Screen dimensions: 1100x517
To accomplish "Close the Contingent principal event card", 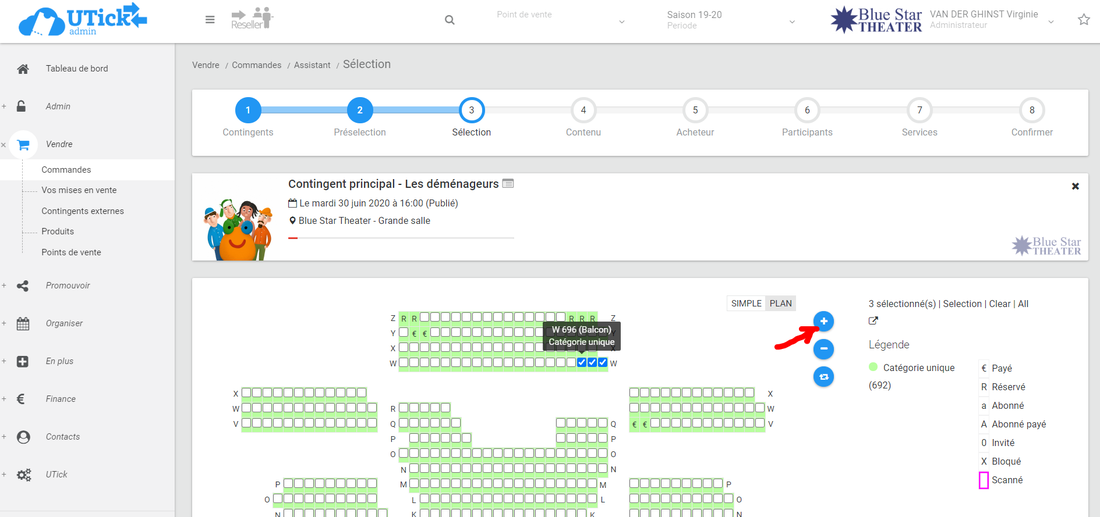I will click(x=1075, y=186).
